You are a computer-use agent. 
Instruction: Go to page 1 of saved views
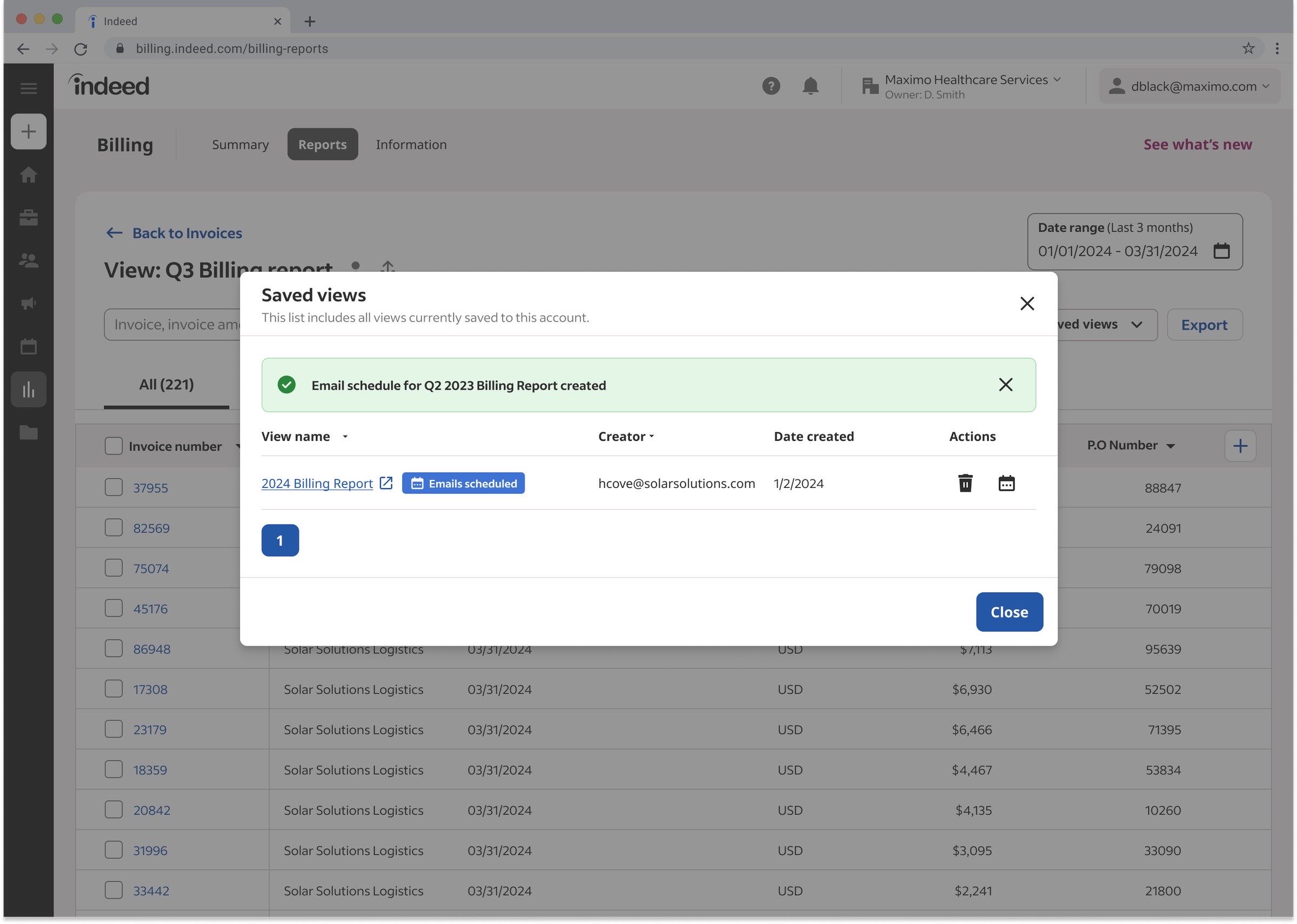pyautogui.click(x=280, y=540)
